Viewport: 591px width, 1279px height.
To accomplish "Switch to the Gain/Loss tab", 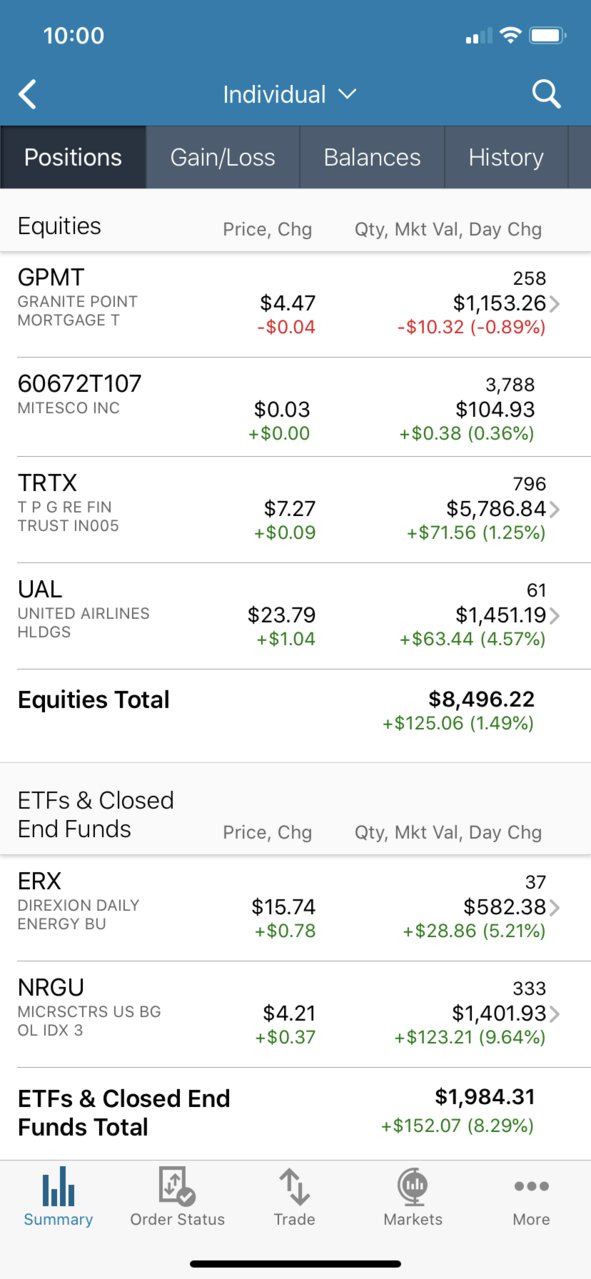I will click(222, 157).
